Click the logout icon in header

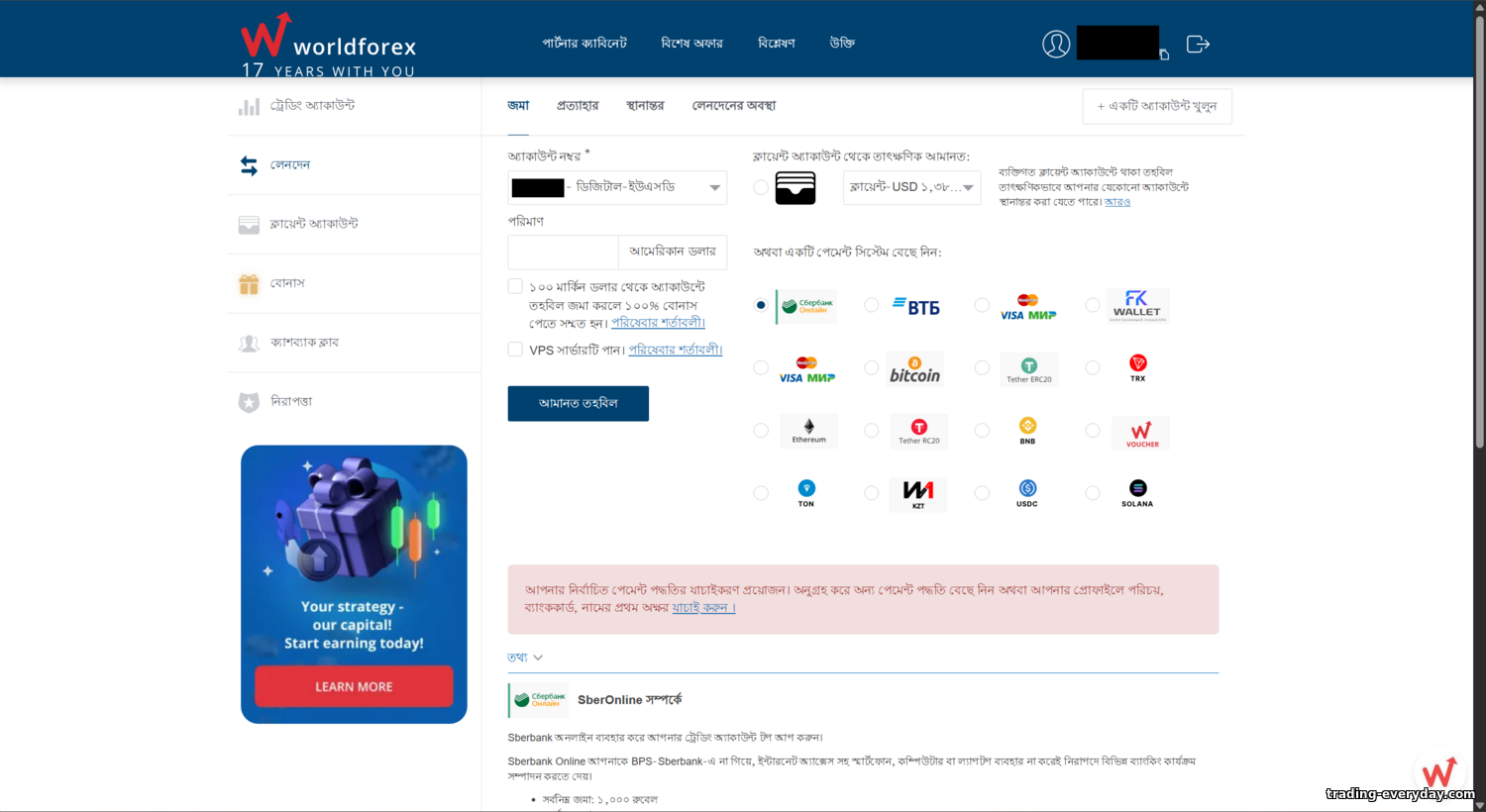click(1198, 44)
